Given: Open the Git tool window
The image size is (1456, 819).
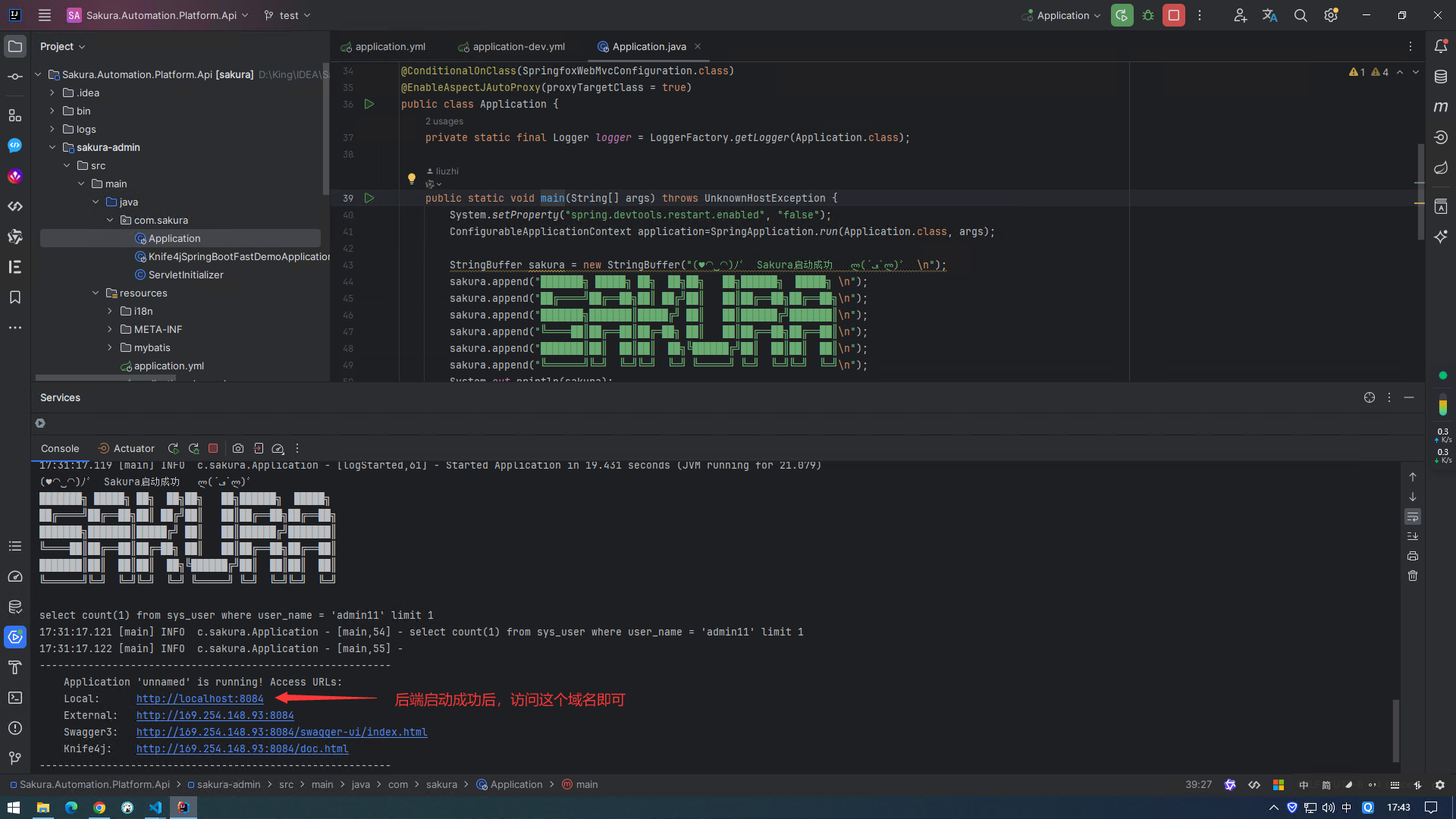Looking at the screenshot, I should tap(15, 758).
